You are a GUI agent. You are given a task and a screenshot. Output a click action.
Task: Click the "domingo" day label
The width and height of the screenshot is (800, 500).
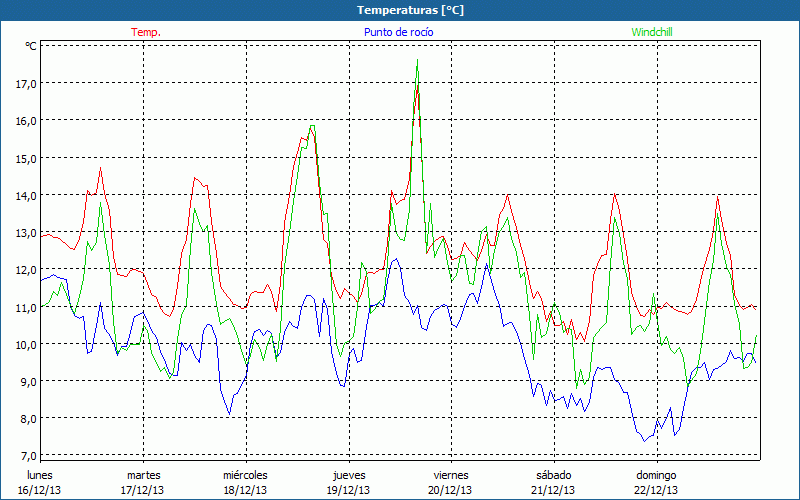(656, 475)
